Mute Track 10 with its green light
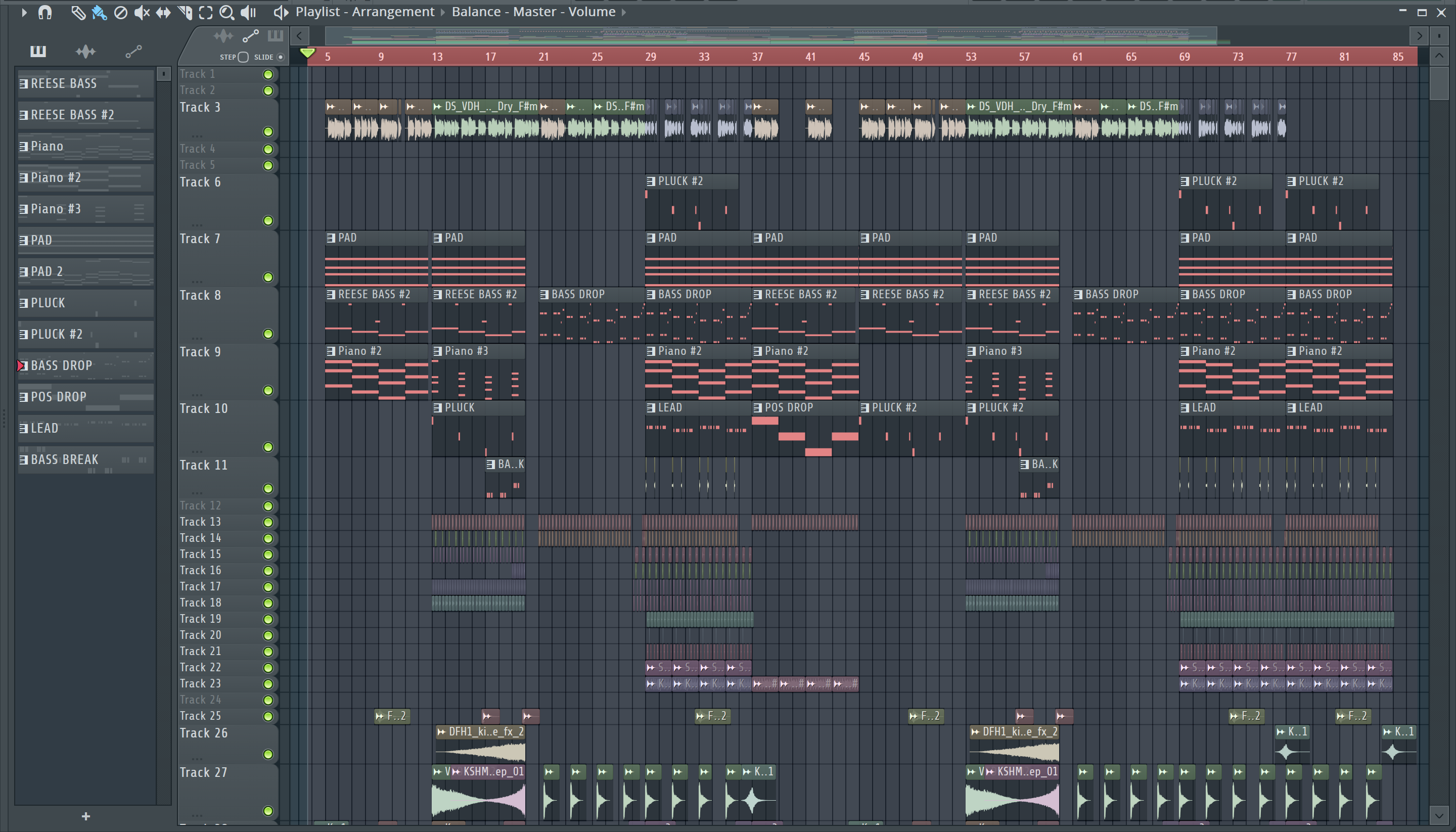This screenshot has height=832, width=1456. (268, 447)
